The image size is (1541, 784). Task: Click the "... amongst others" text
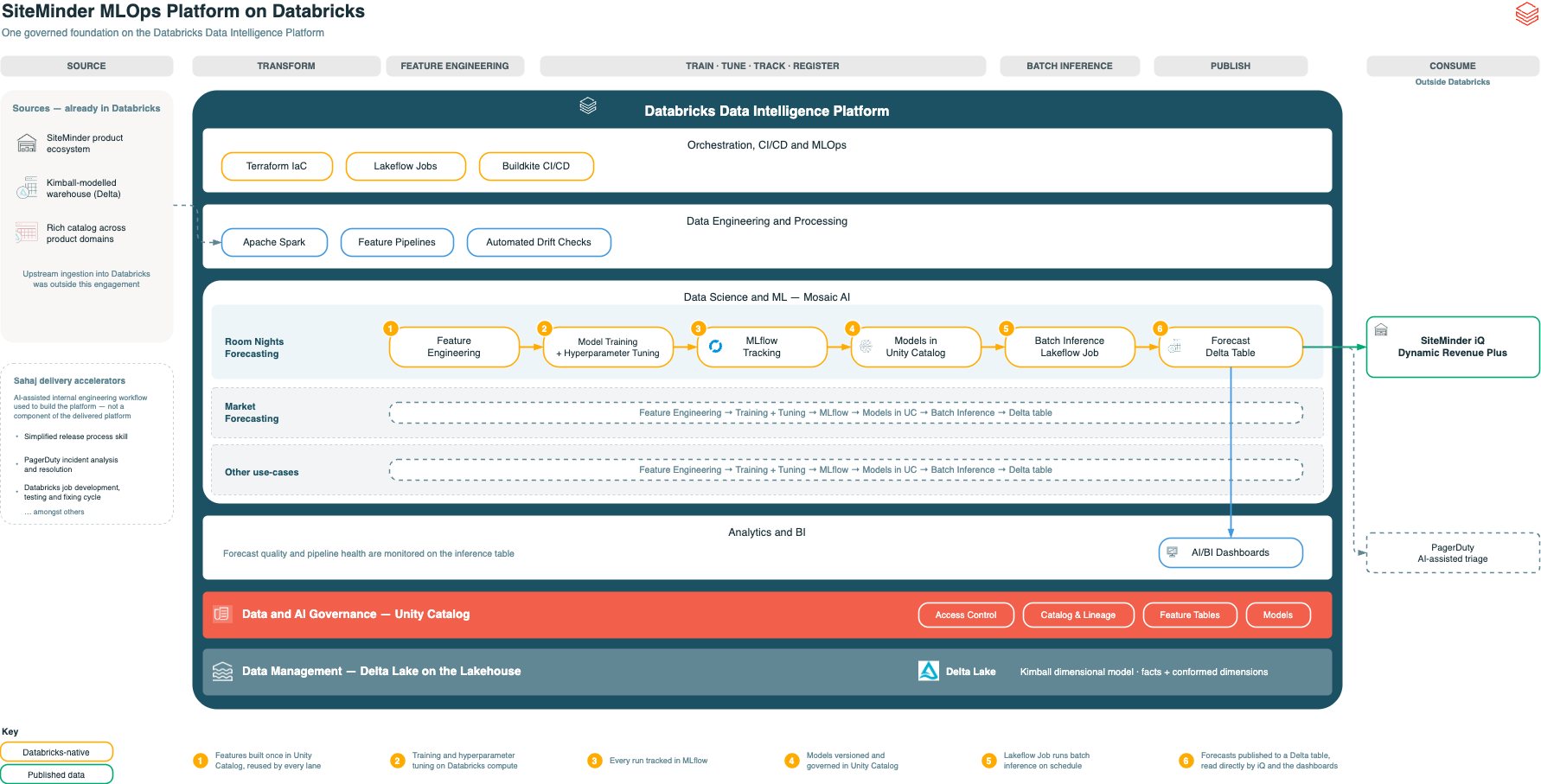tap(54, 512)
